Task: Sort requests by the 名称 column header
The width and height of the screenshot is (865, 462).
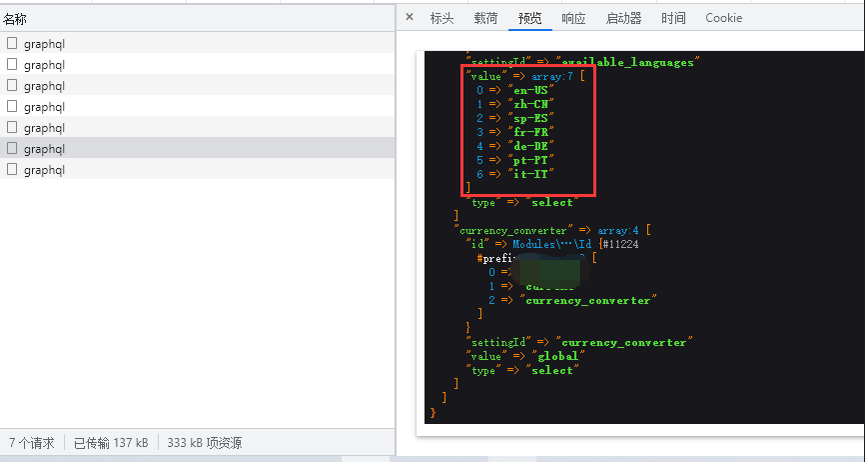Action: tap(15, 18)
